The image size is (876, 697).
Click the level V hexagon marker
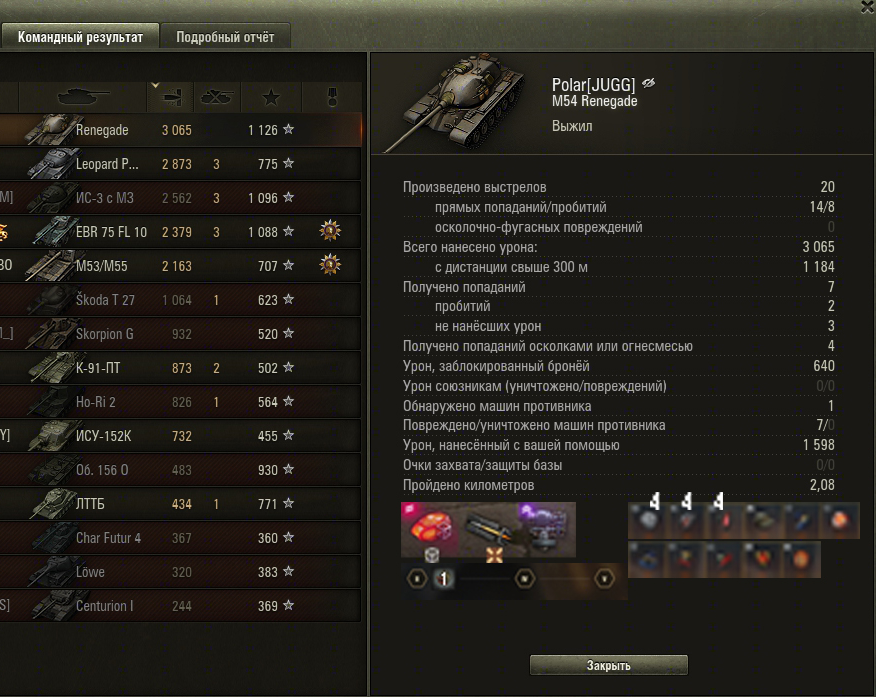(x=604, y=579)
